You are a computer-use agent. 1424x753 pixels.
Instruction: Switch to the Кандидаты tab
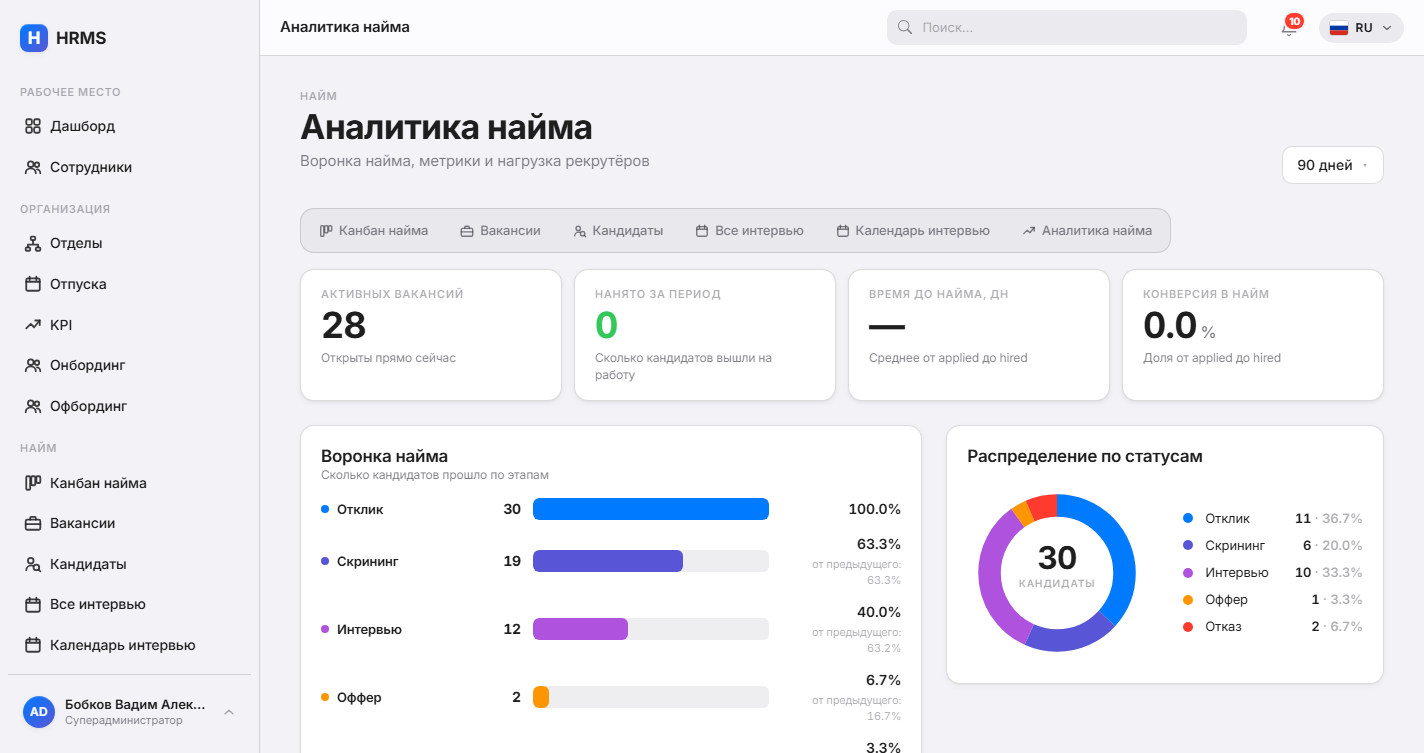[x=618, y=231]
